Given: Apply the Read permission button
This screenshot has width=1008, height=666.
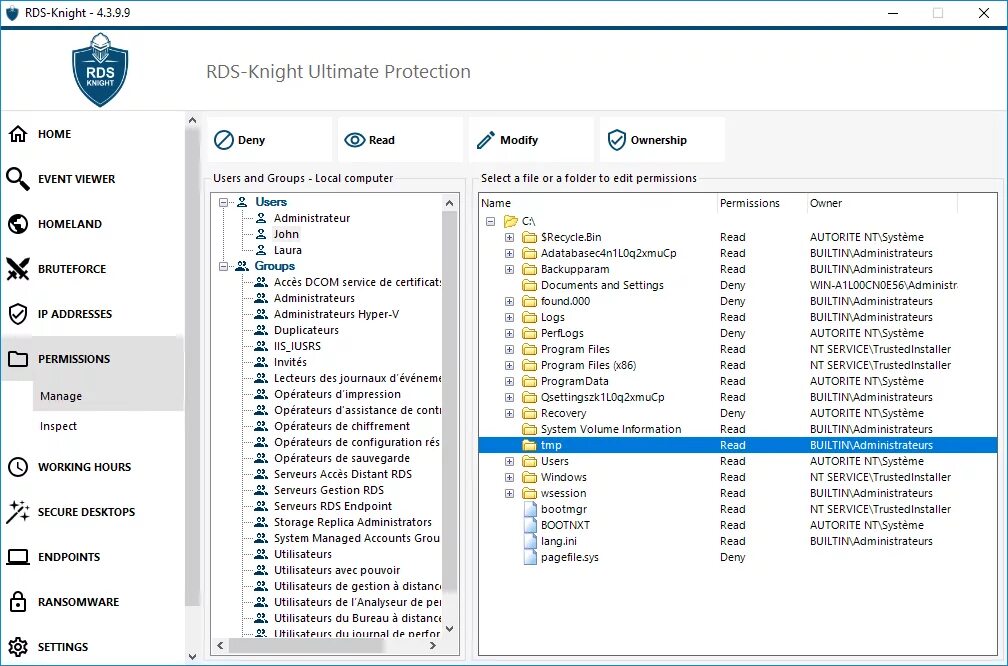Looking at the screenshot, I should point(400,140).
